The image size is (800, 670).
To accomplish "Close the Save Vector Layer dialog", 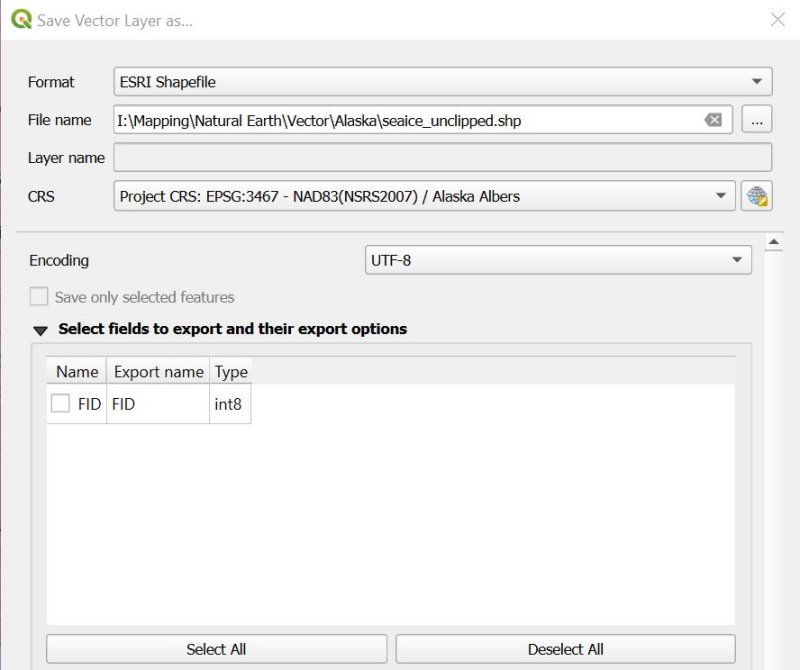I will [x=778, y=20].
